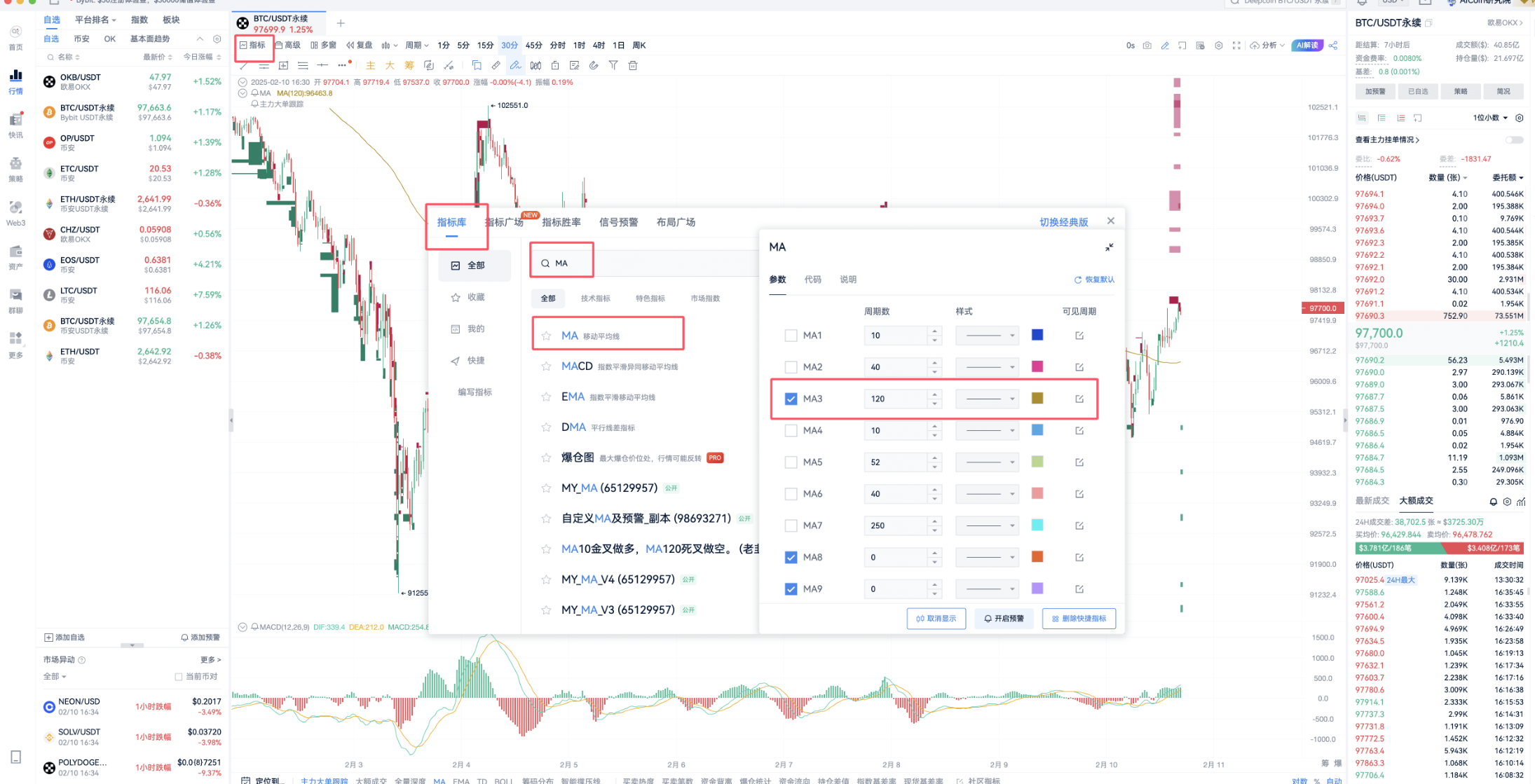Enable the MA1 checkbox

791,336
